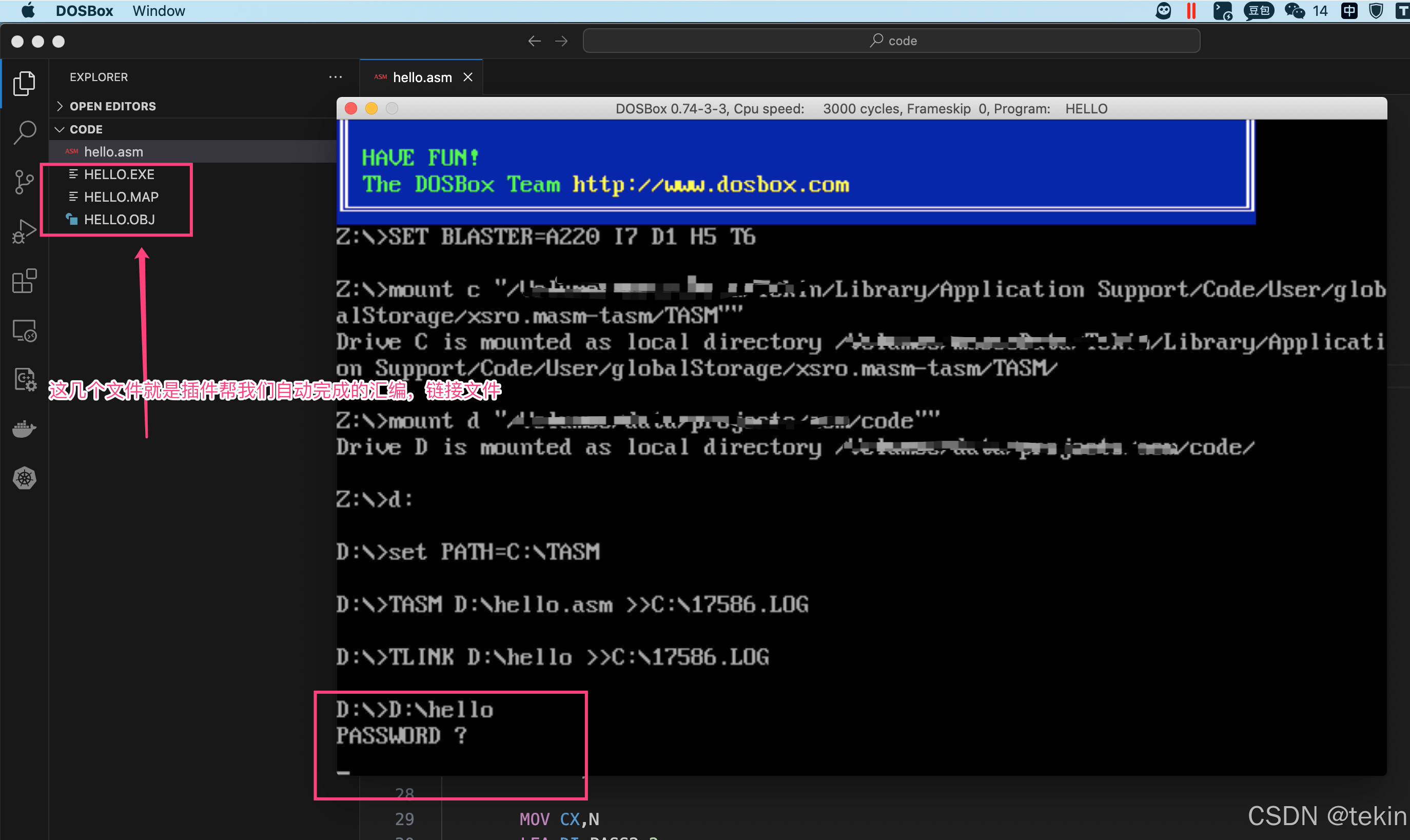Click the DOSBox window title bar text

tap(861, 108)
